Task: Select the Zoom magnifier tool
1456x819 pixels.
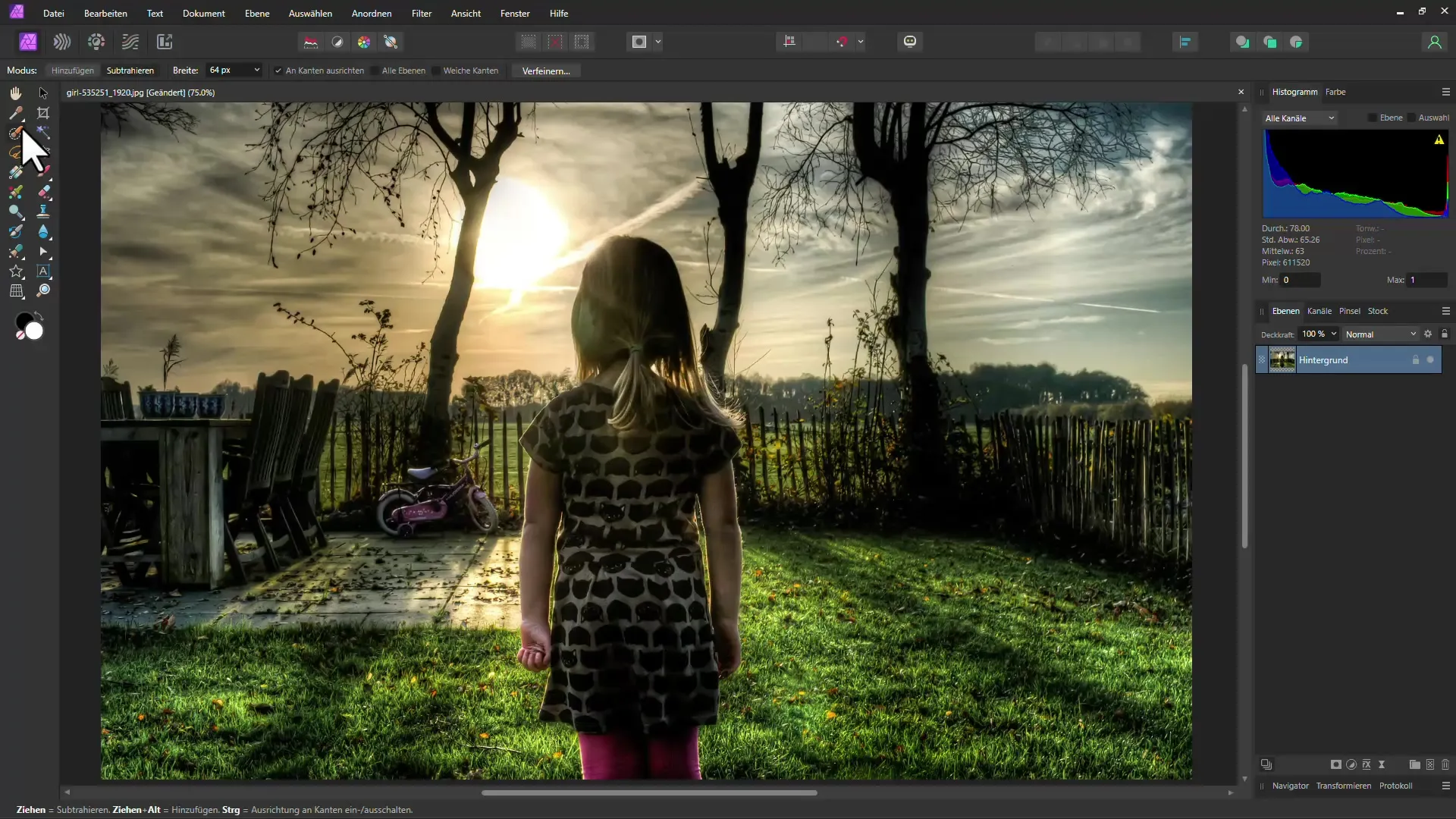Action: point(43,290)
